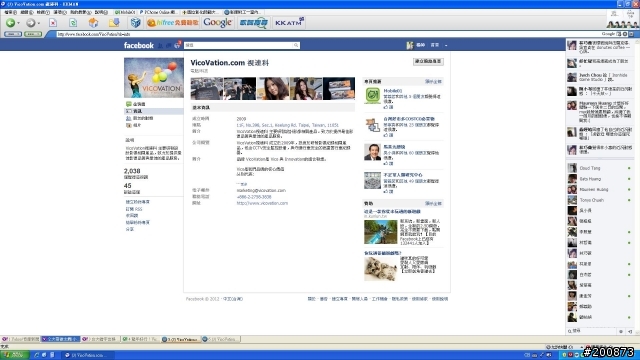
Task: Switch to the Mobile01 bookmark tab
Action: click(x=125, y=12)
